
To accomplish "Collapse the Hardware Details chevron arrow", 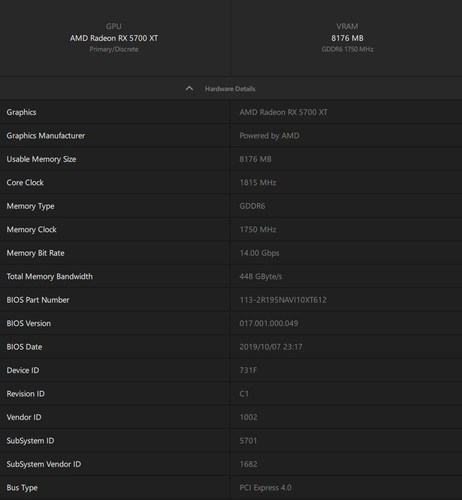I will [x=189, y=89].
